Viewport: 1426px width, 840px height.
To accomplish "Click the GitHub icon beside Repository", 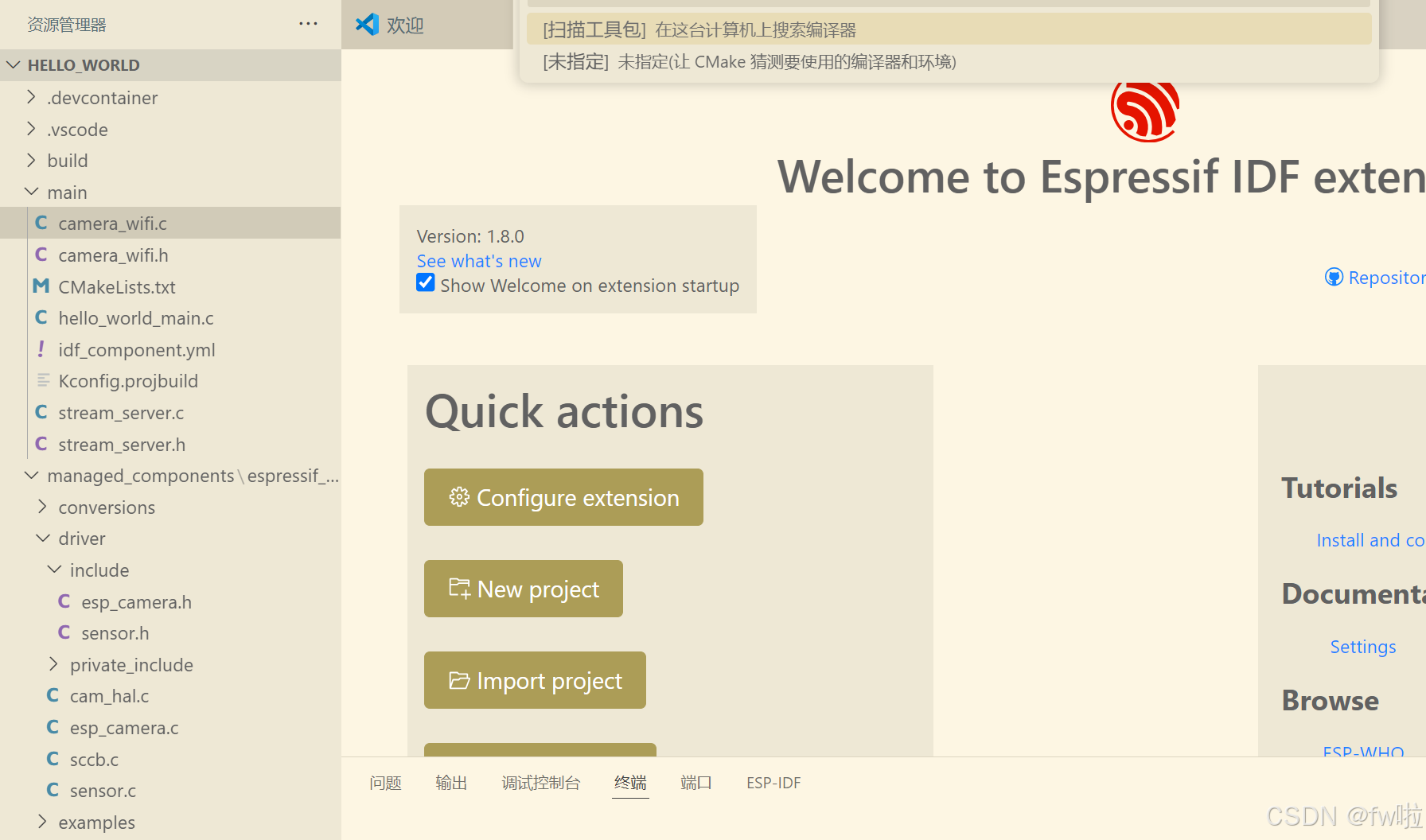I will click(x=1334, y=277).
